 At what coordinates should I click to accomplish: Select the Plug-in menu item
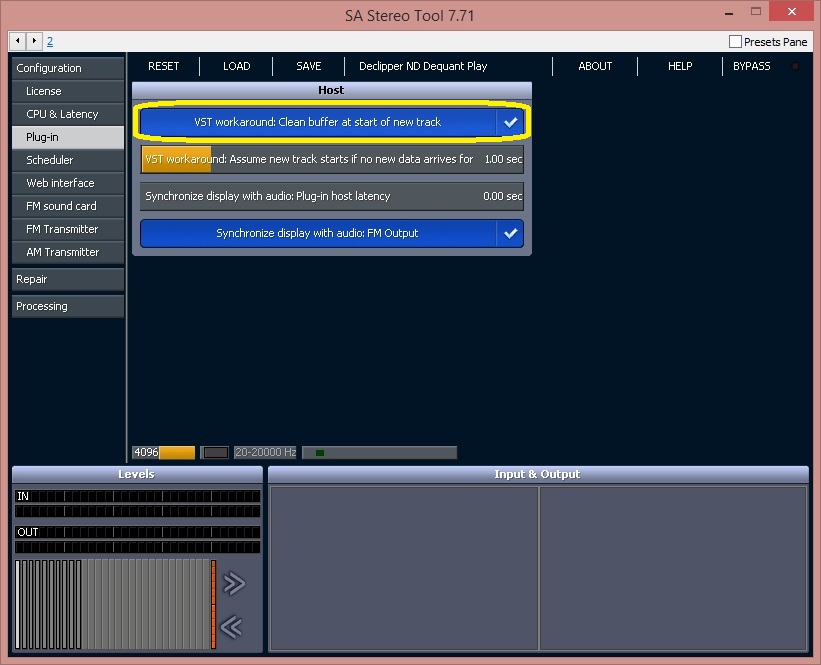click(x=68, y=137)
